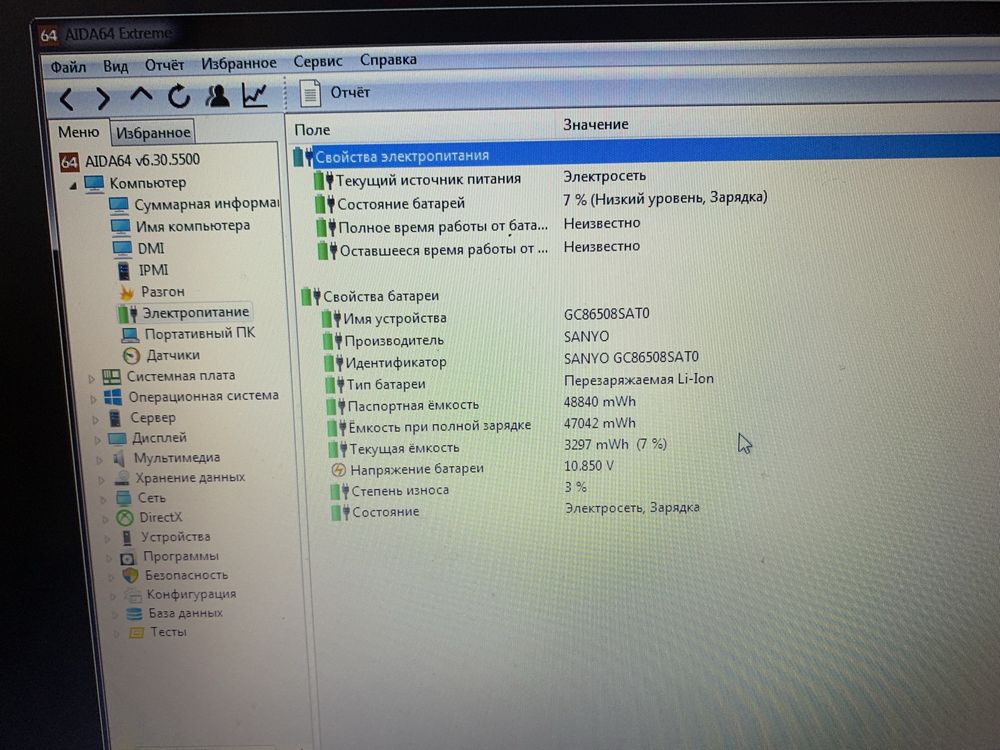Image resolution: width=1000 pixels, height=750 pixels.
Task: Refresh the report with the circular arrow
Action: pos(179,96)
